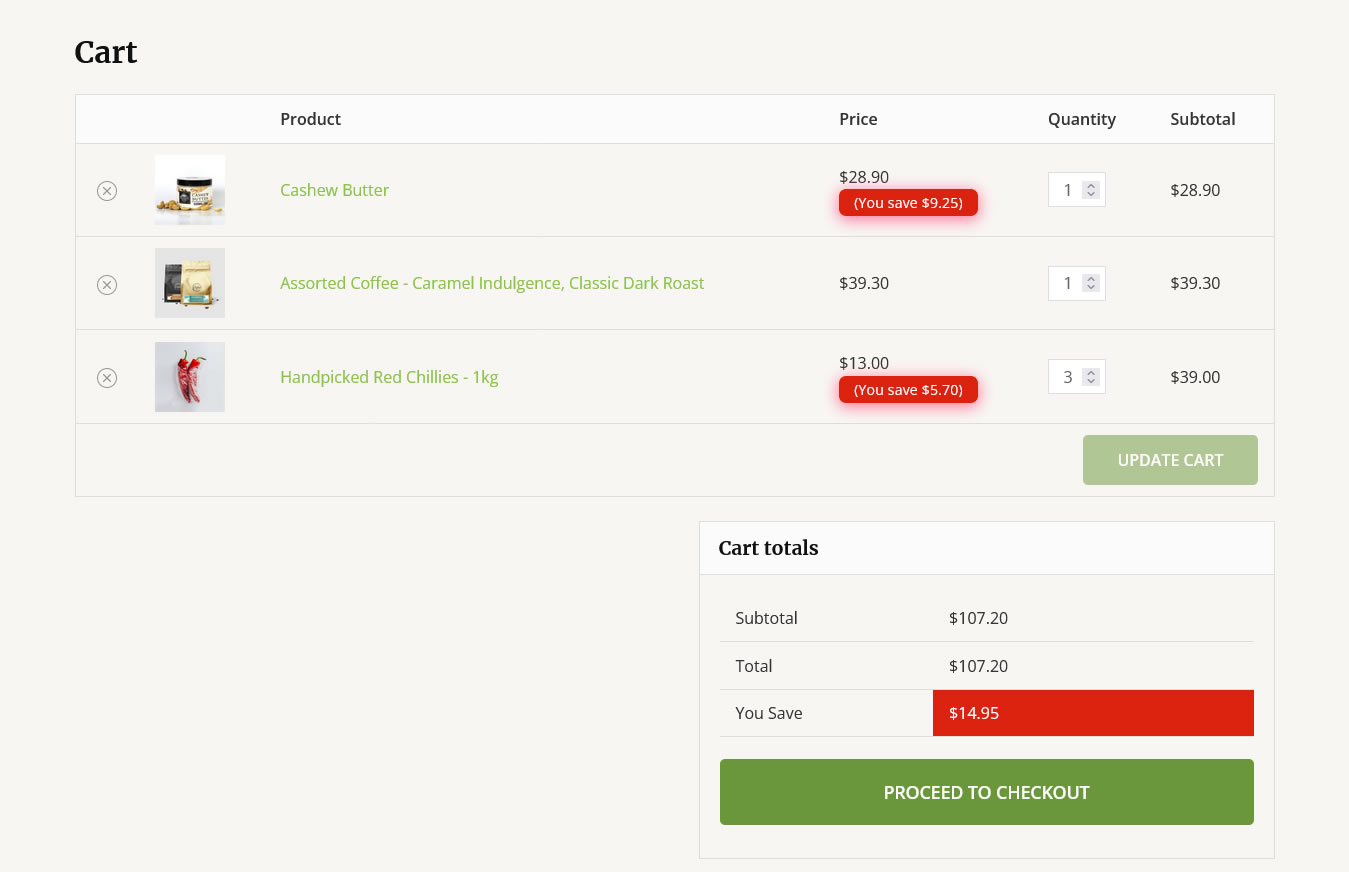Click the Red Chillies quantity field
Screen dimensions: 1349x872
coord(1076,377)
